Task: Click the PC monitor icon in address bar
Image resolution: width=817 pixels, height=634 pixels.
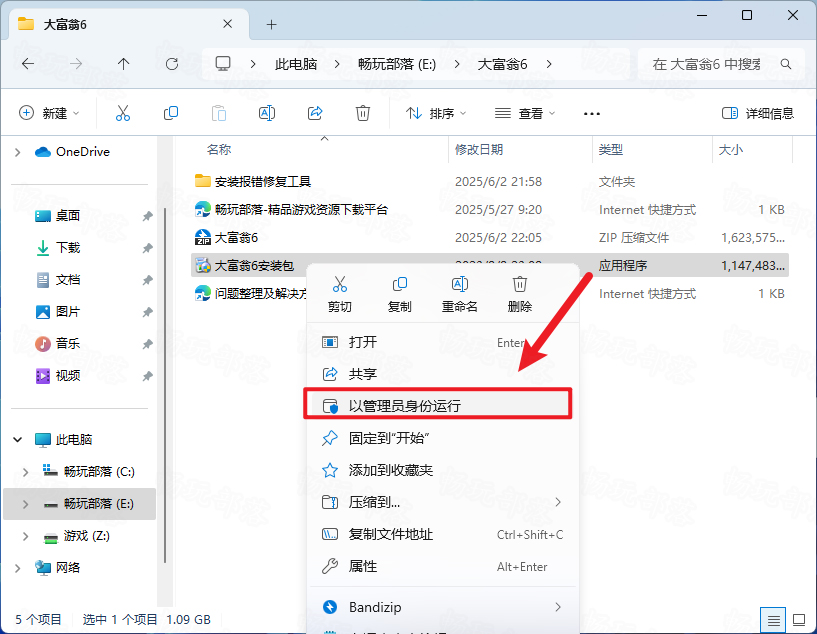Action: 223,64
